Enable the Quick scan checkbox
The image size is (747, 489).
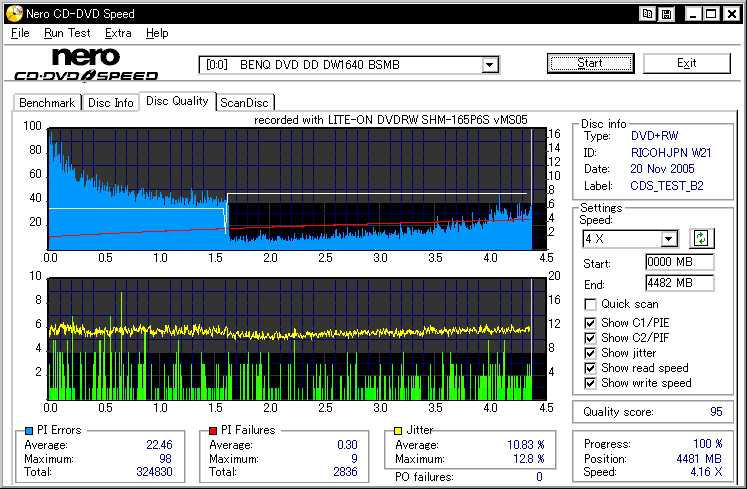tap(591, 304)
